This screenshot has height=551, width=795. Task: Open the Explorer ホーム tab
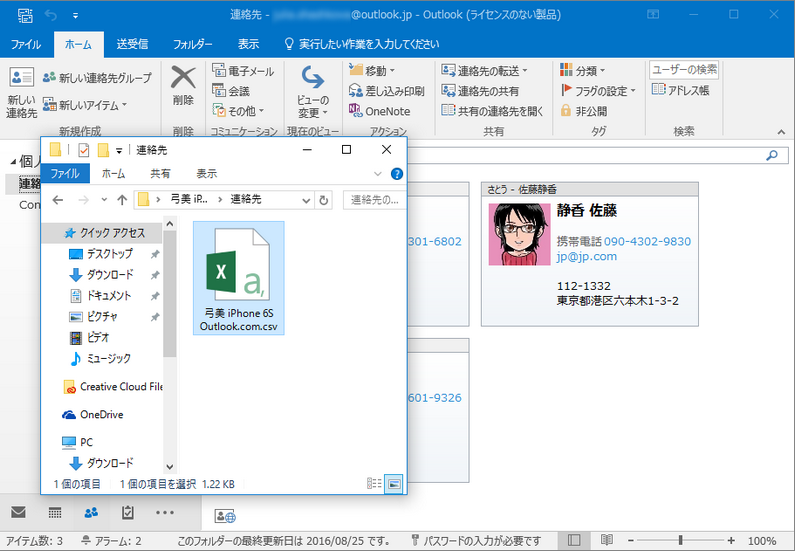click(114, 173)
